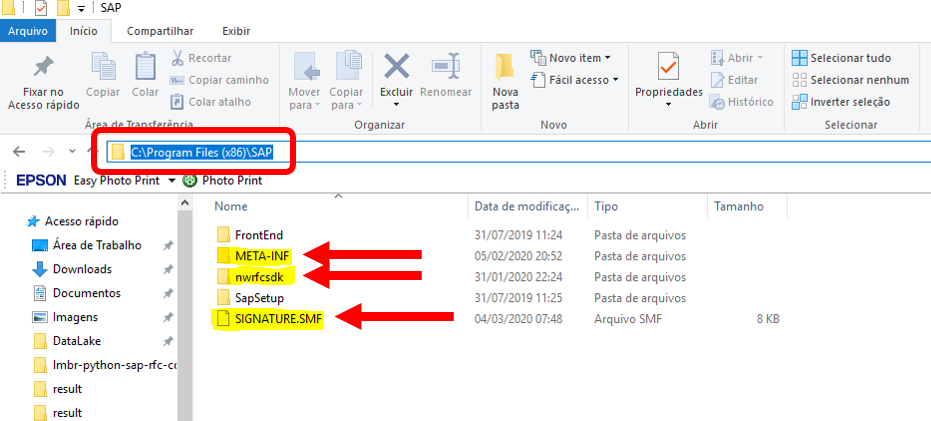Switch to the Exibir ribbon tab
The height and width of the screenshot is (421, 931).
pos(236,31)
